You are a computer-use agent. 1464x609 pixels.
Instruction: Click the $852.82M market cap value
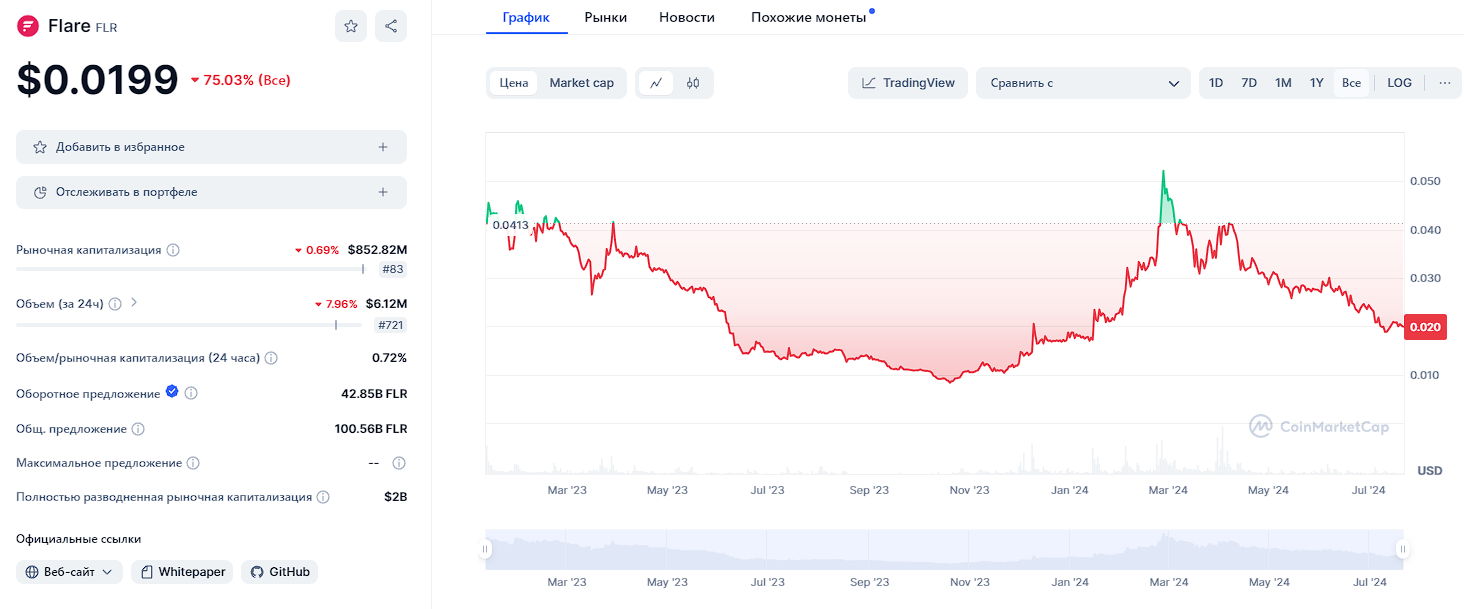click(x=377, y=250)
